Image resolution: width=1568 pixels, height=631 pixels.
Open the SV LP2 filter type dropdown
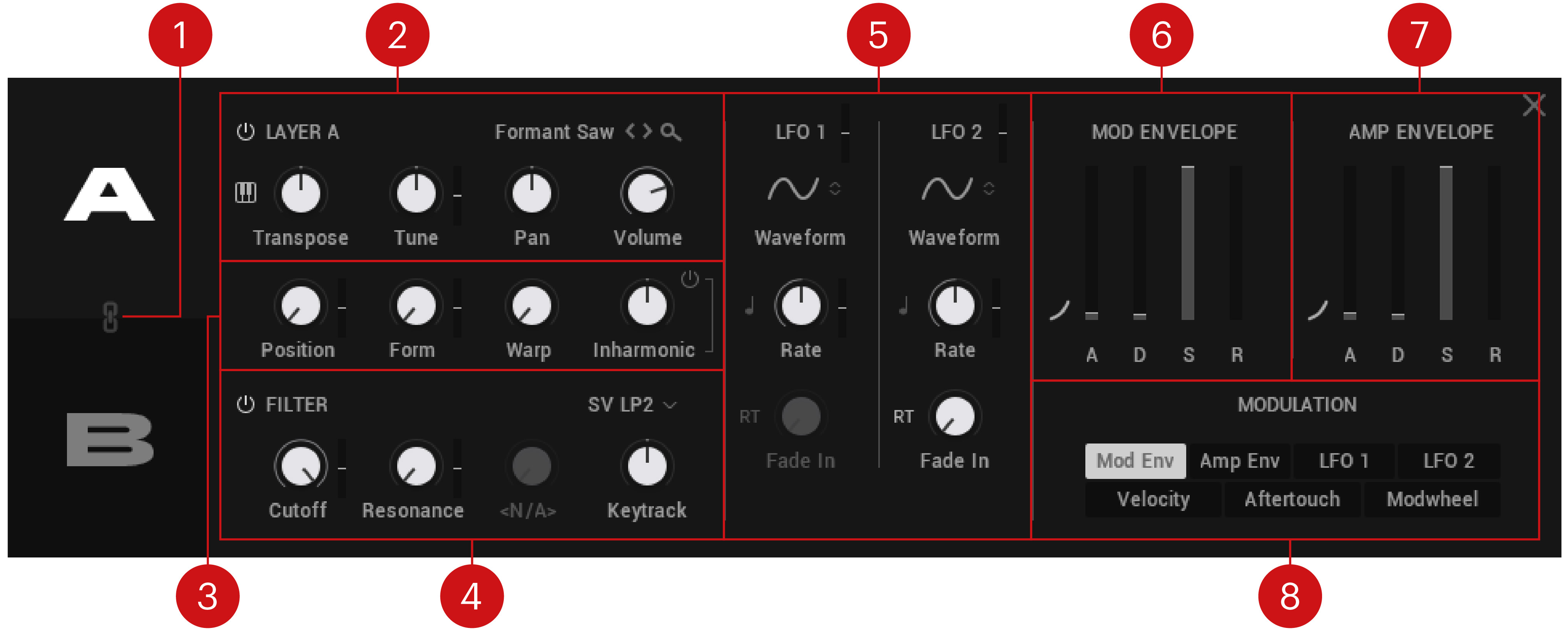pos(632,404)
